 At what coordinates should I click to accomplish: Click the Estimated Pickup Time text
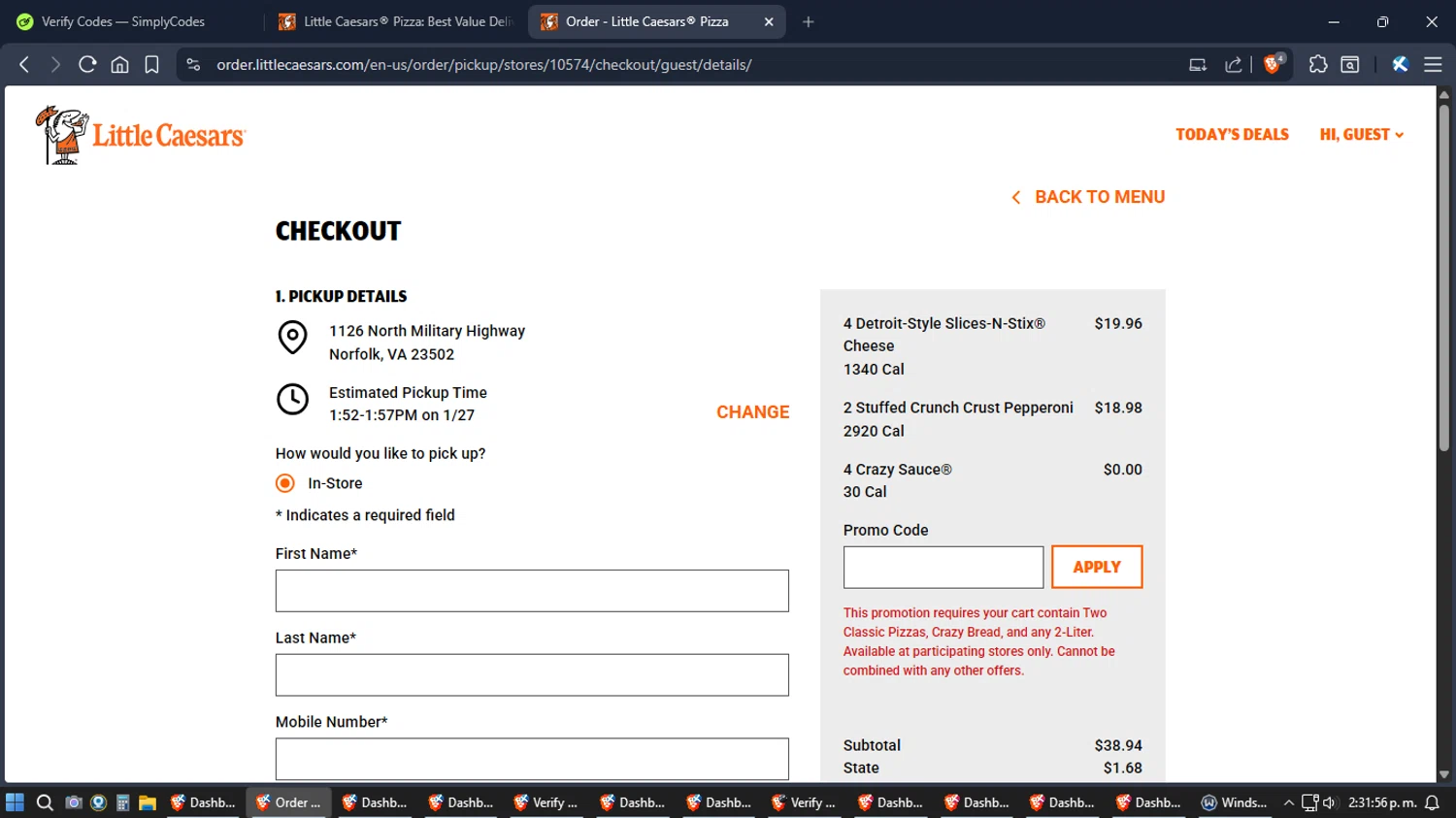click(x=408, y=393)
